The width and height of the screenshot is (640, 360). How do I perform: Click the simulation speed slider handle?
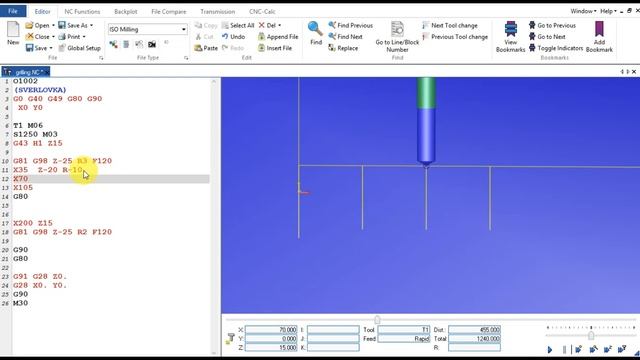click(591, 335)
